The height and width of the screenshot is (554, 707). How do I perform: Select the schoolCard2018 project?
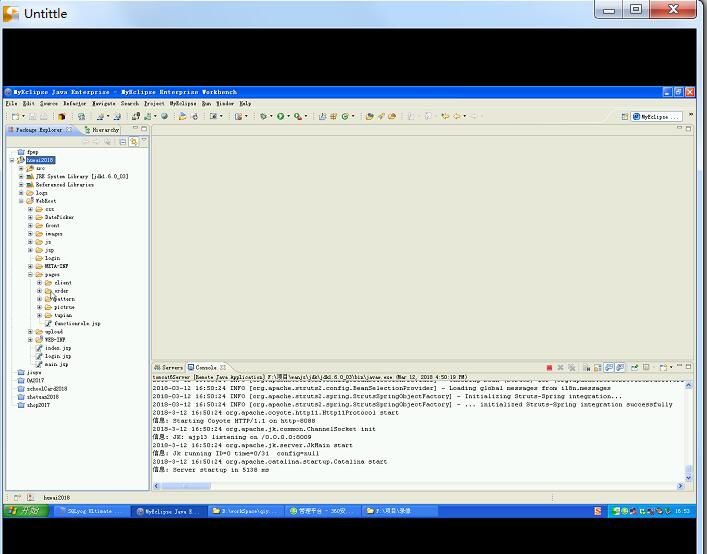46,389
